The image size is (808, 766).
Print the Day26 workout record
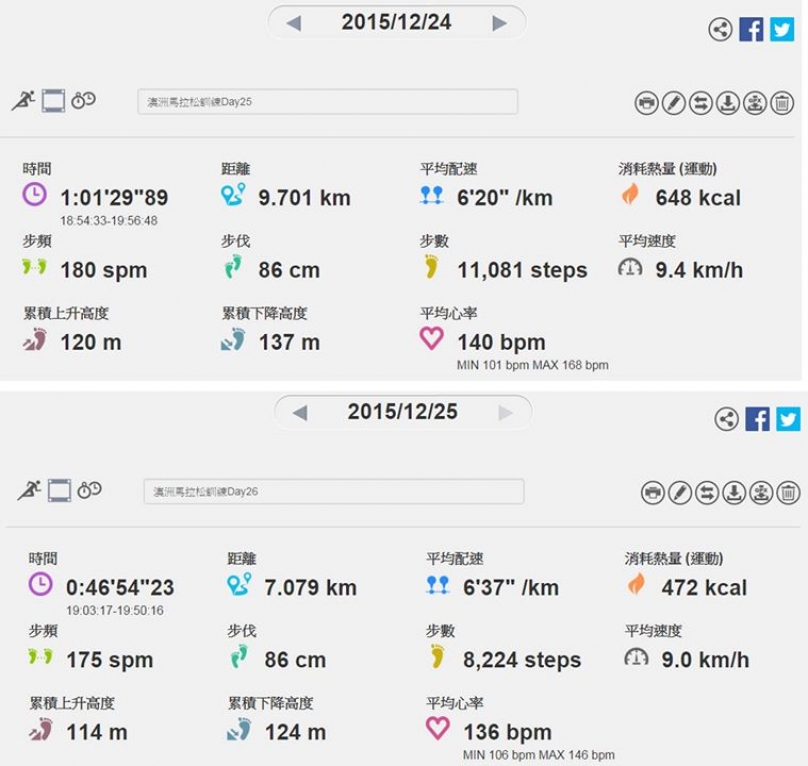tap(652, 493)
